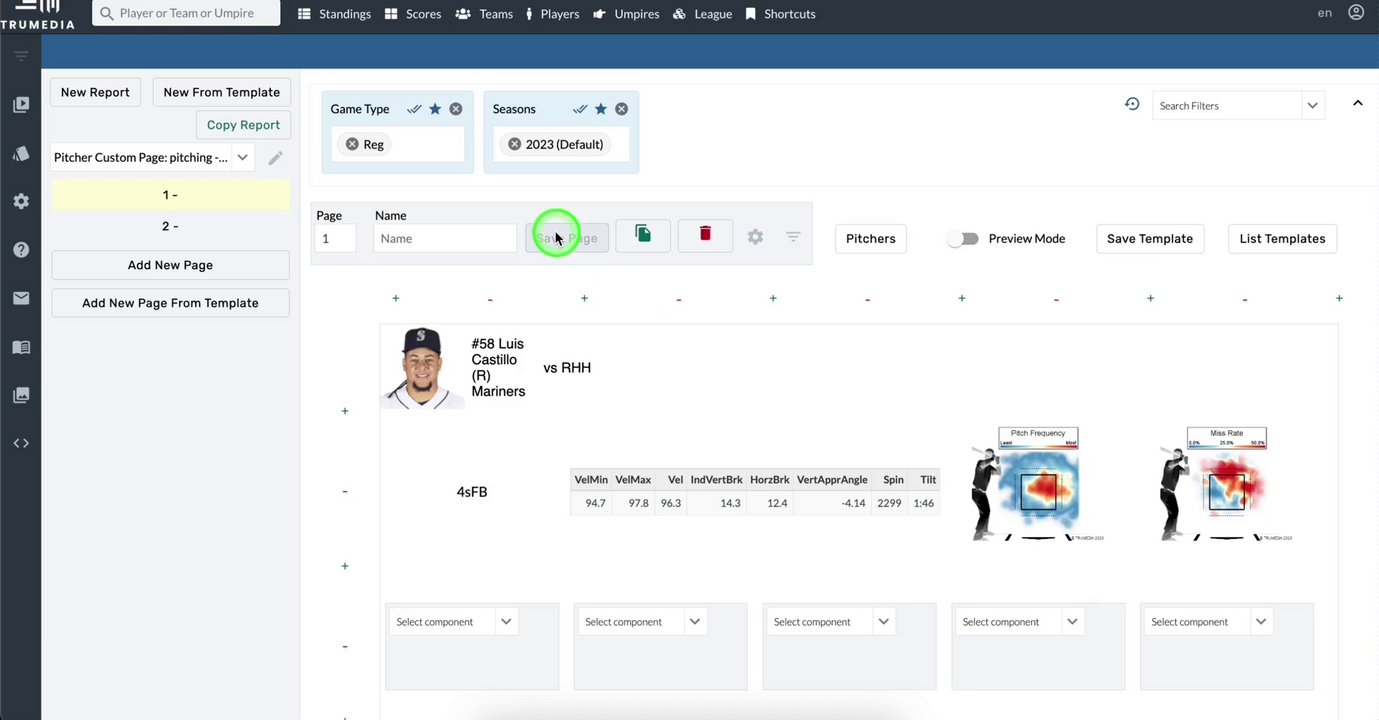Click New From Template
Viewport: 1379px width, 720px height.
pyautogui.click(x=222, y=92)
